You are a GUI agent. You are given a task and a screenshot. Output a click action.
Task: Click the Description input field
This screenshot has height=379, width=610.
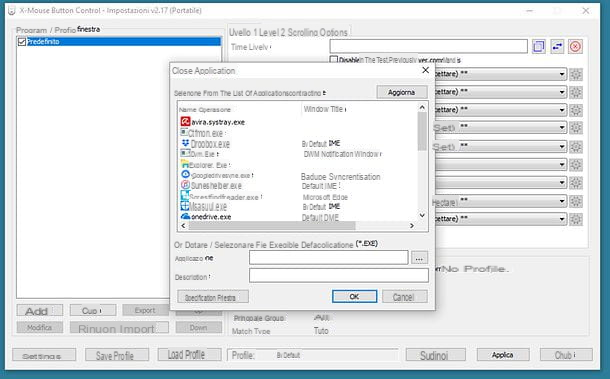click(339, 275)
